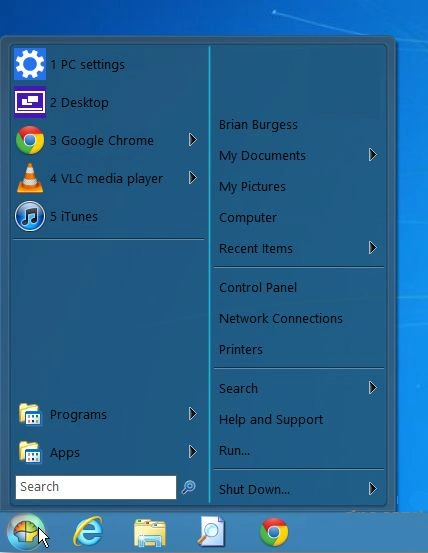Click the '1 PC settings' label
This screenshot has width=428, height=553.
point(87,65)
